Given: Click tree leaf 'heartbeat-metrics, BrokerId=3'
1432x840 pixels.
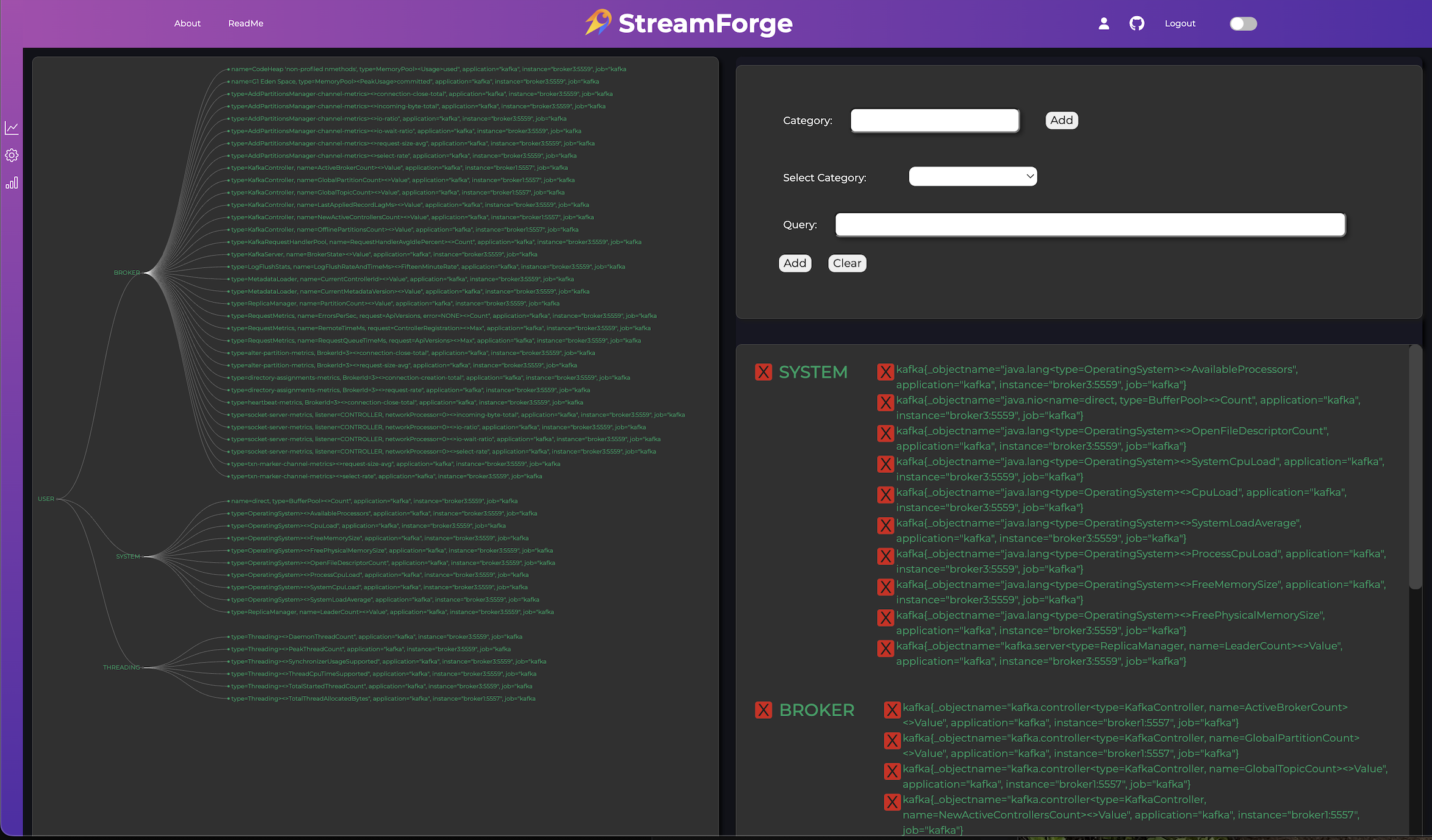Looking at the screenshot, I should click(x=407, y=402).
